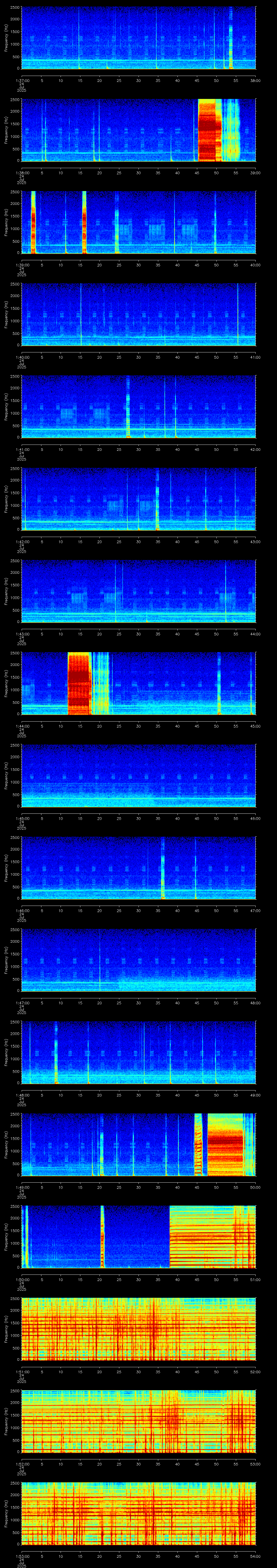Click the 41:00 end time label
This screenshot has height=1568, width=277.
255,357
